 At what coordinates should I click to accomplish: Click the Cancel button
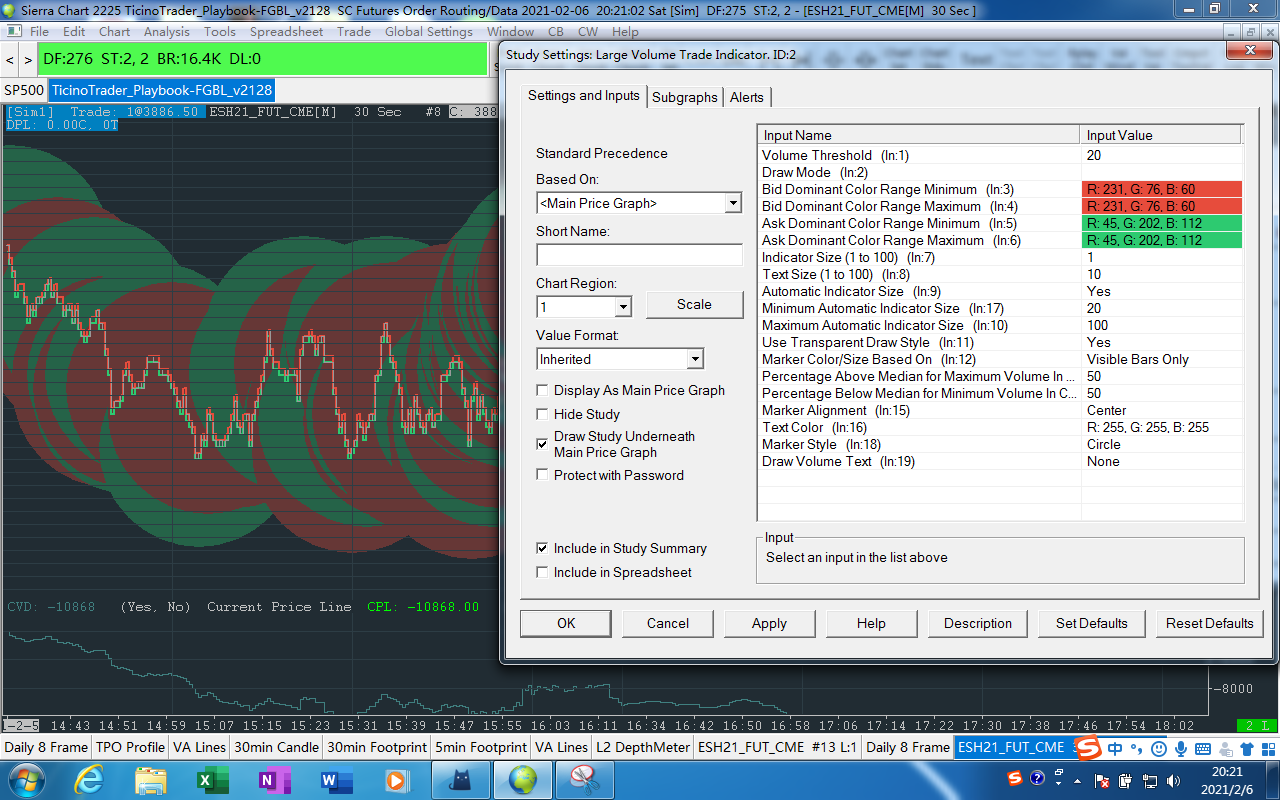point(668,623)
